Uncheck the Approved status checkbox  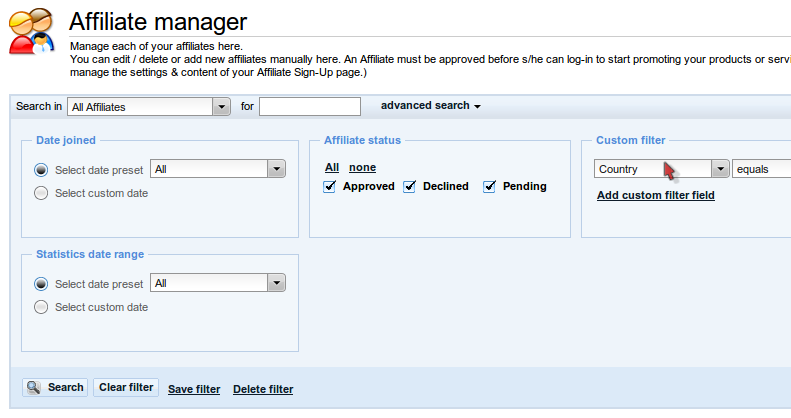point(329,187)
